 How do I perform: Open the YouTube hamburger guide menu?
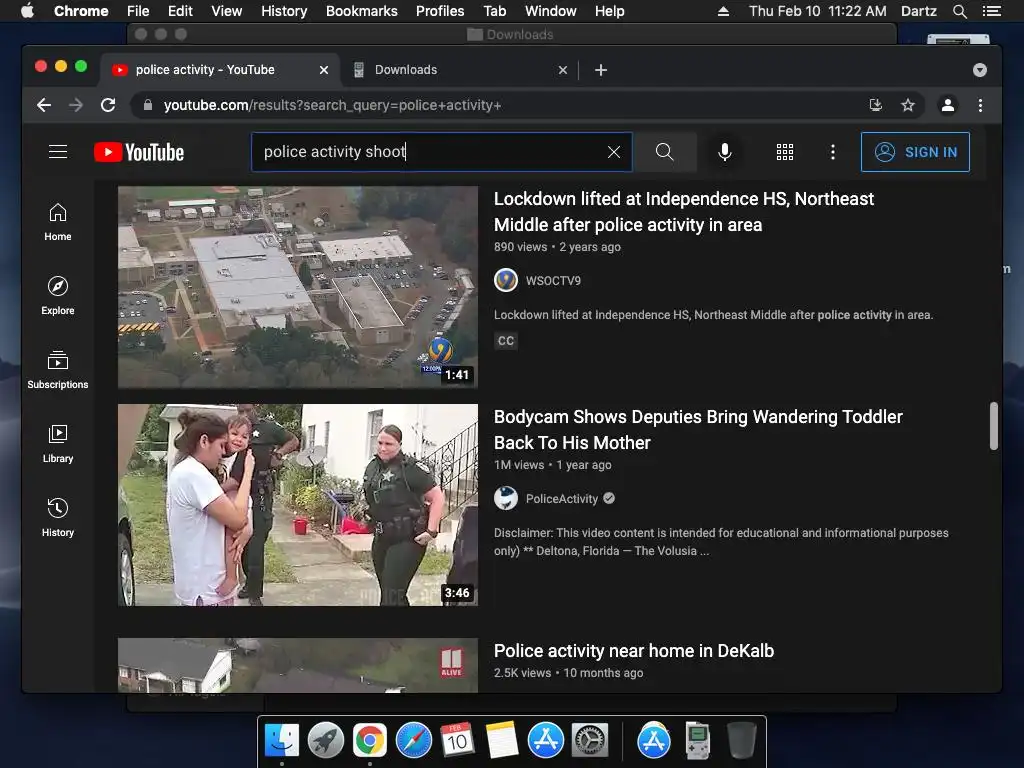pos(58,152)
